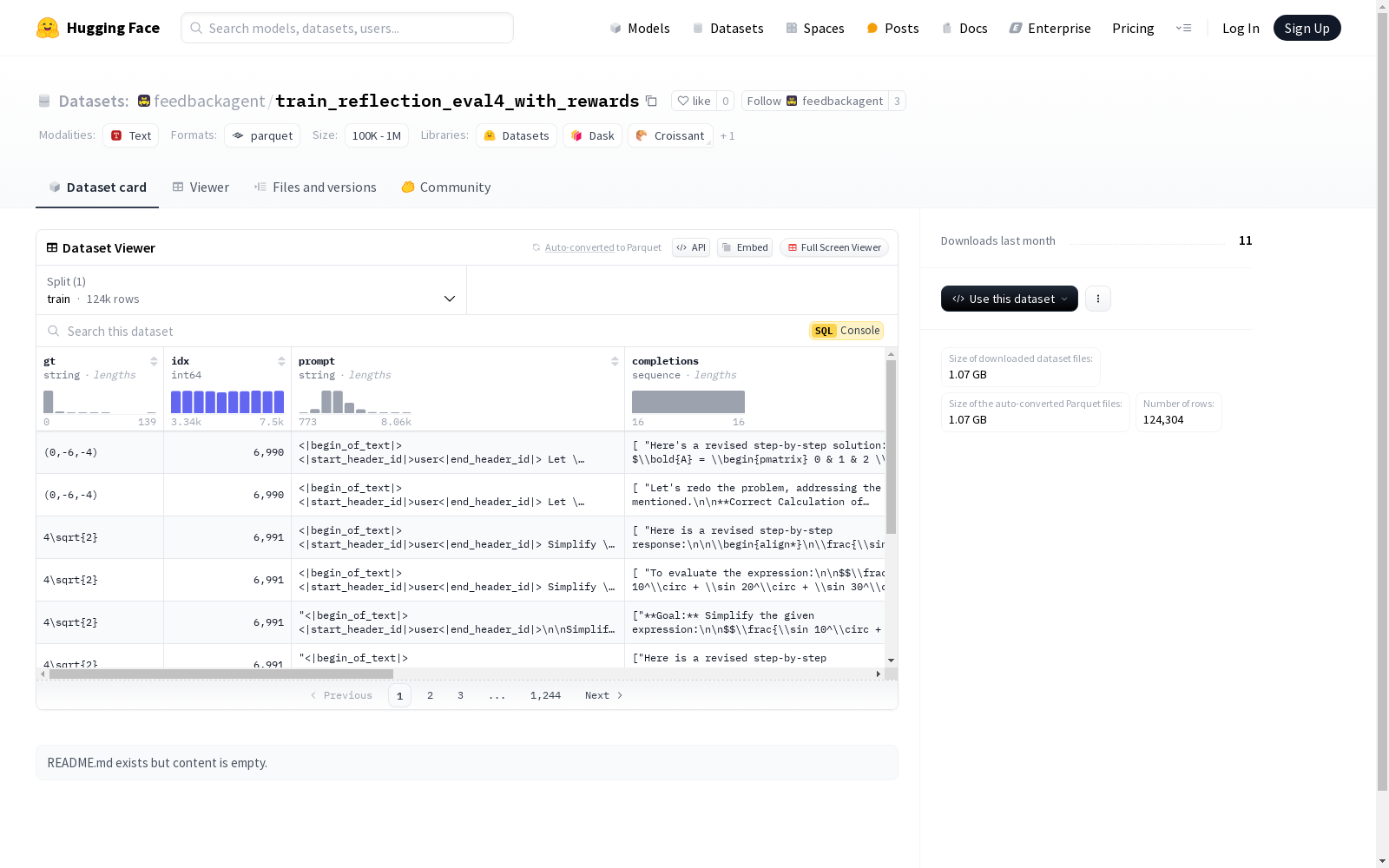Open Posts in navigation
1389x868 pixels.
tap(892, 28)
